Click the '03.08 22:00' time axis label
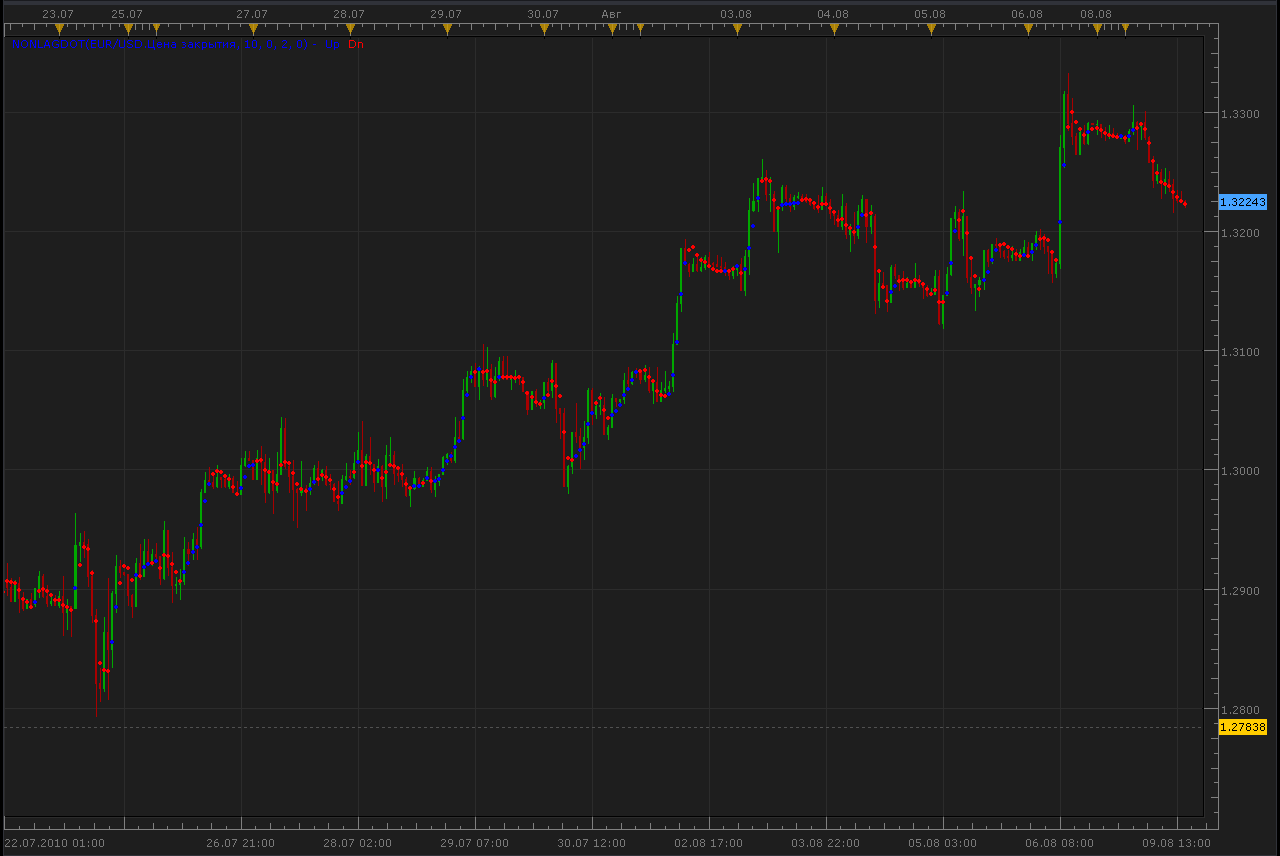This screenshot has width=1280, height=856. (826, 843)
